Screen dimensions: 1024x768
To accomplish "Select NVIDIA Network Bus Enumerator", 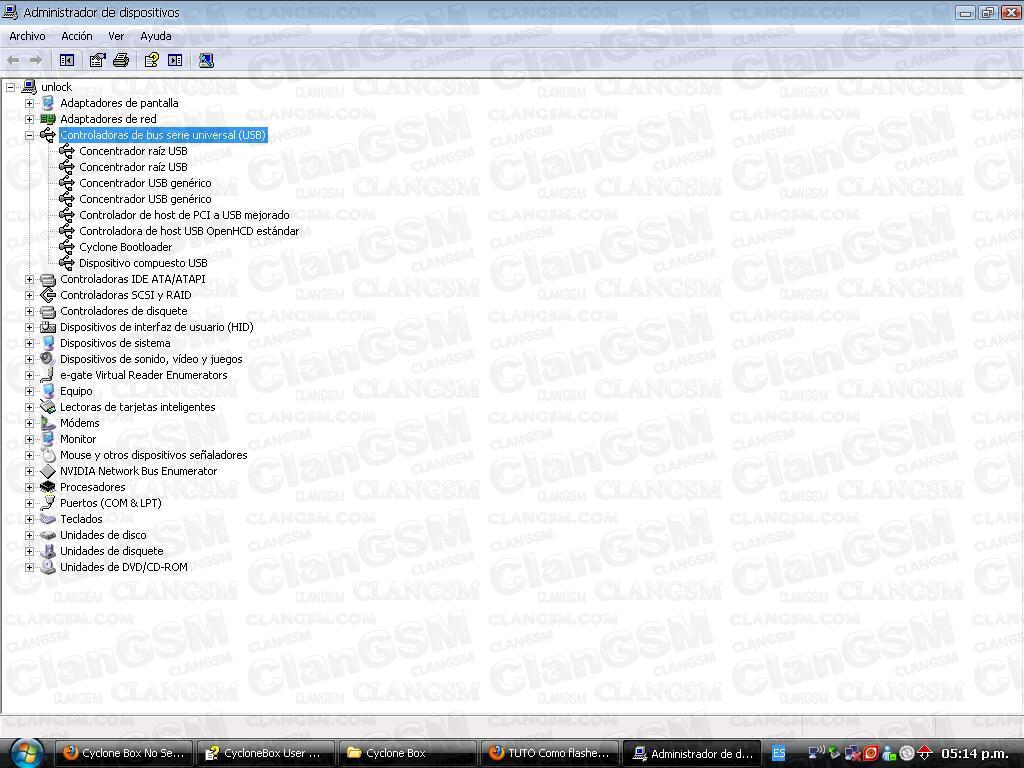I will click(x=138, y=471).
